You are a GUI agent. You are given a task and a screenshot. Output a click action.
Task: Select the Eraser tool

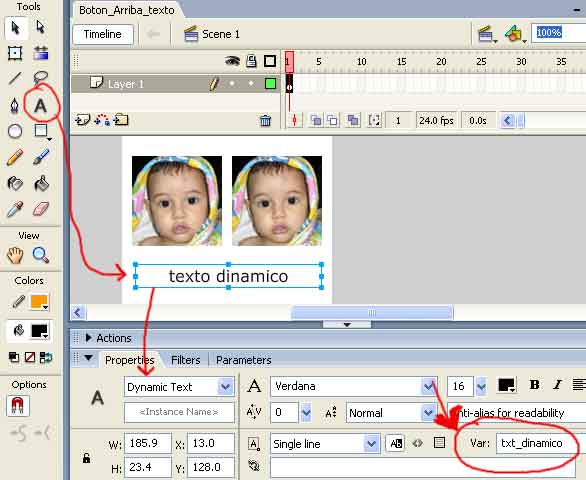click(x=41, y=209)
